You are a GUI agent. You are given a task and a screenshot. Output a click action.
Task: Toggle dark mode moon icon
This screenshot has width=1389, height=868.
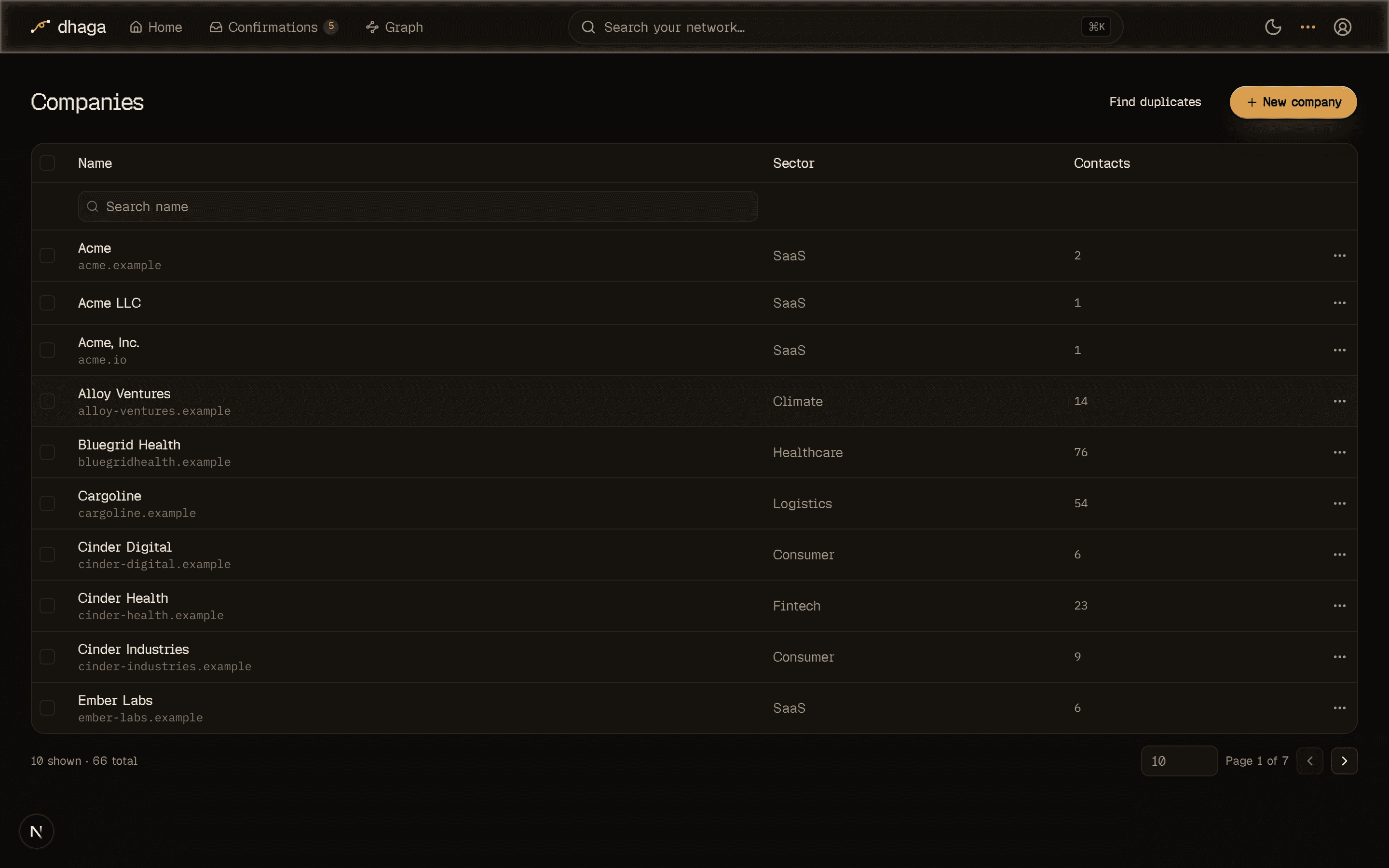[x=1272, y=27]
